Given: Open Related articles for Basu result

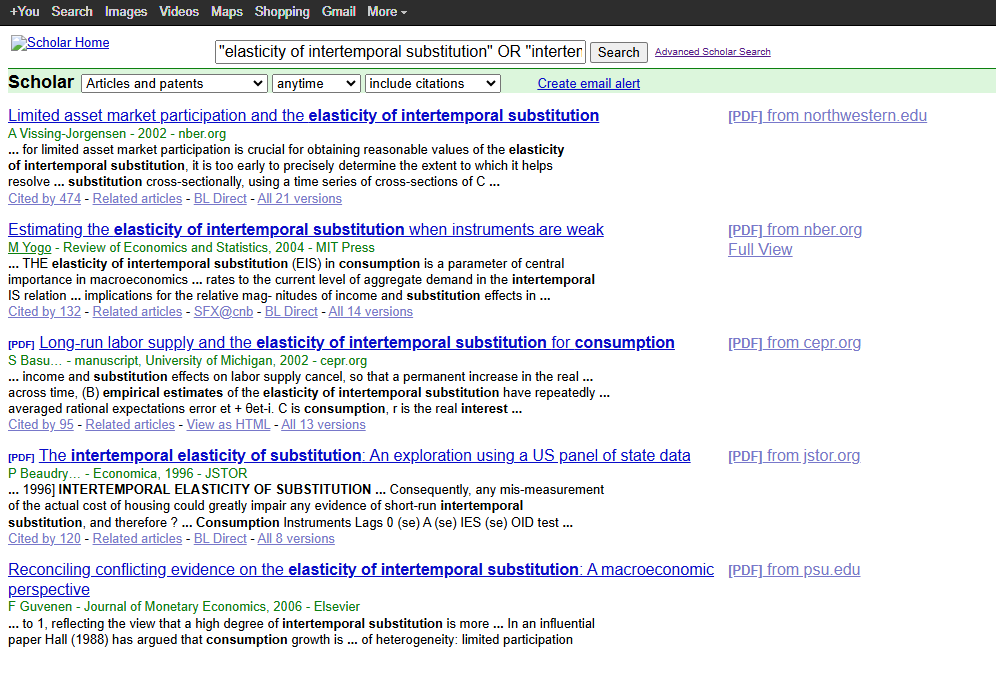Looking at the screenshot, I should point(130,424).
